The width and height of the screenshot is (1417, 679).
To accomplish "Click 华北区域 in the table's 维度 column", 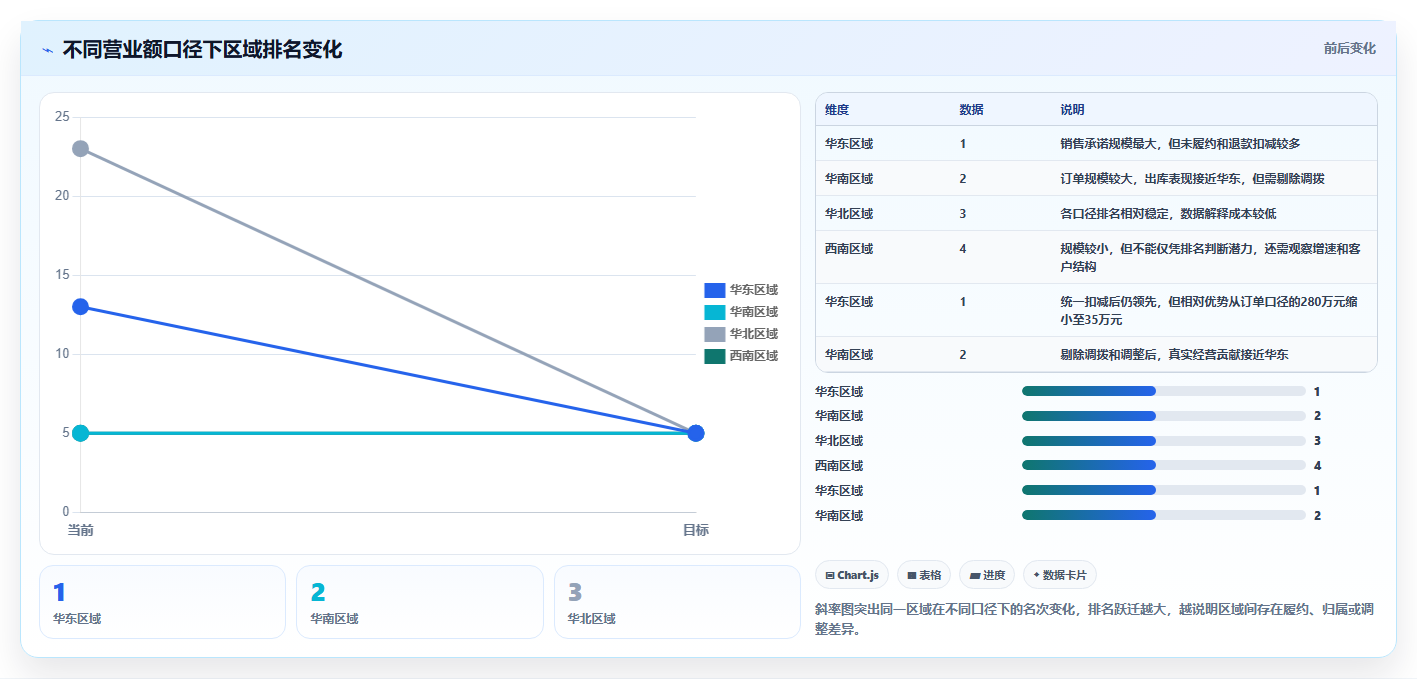I will click(849, 214).
